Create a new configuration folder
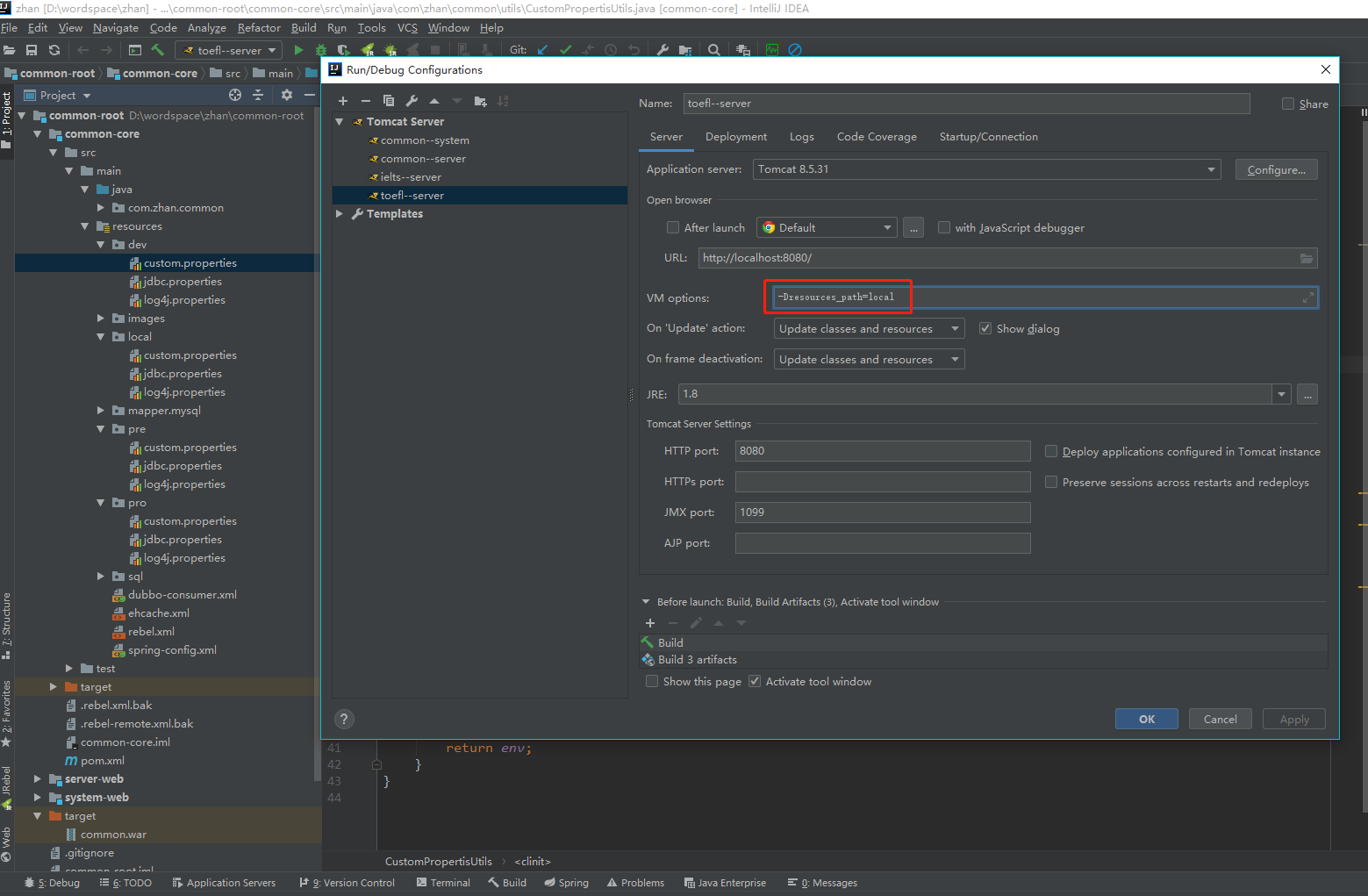 [x=480, y=101]
